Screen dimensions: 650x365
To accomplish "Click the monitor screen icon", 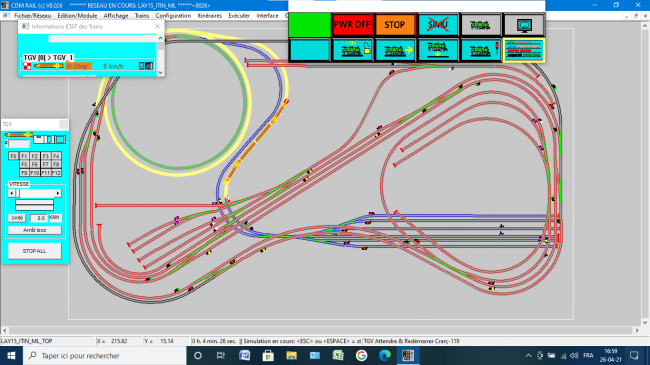I will click(524, 25).
